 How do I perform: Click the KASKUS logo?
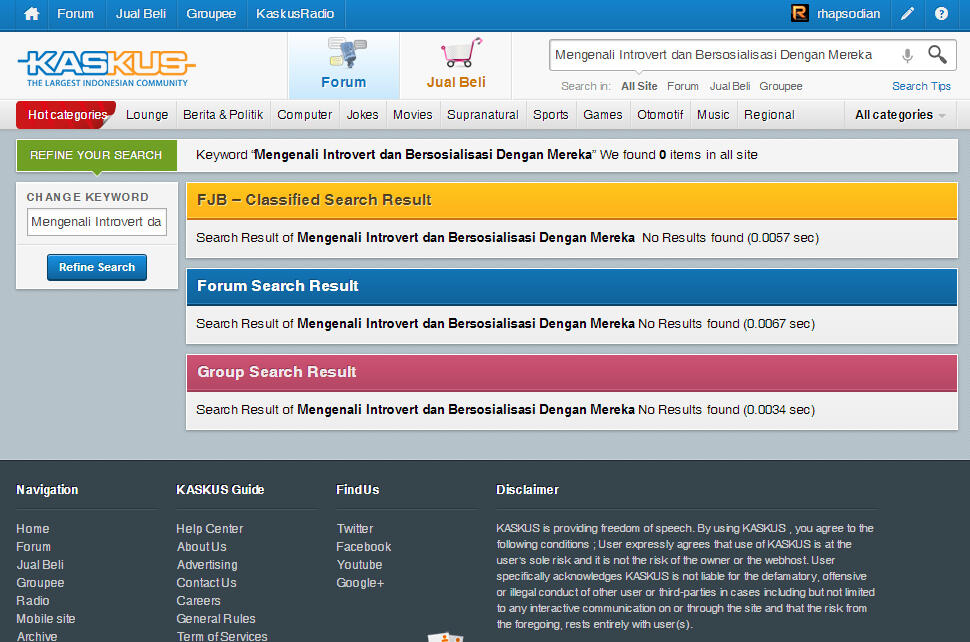(x=106, y=66)
